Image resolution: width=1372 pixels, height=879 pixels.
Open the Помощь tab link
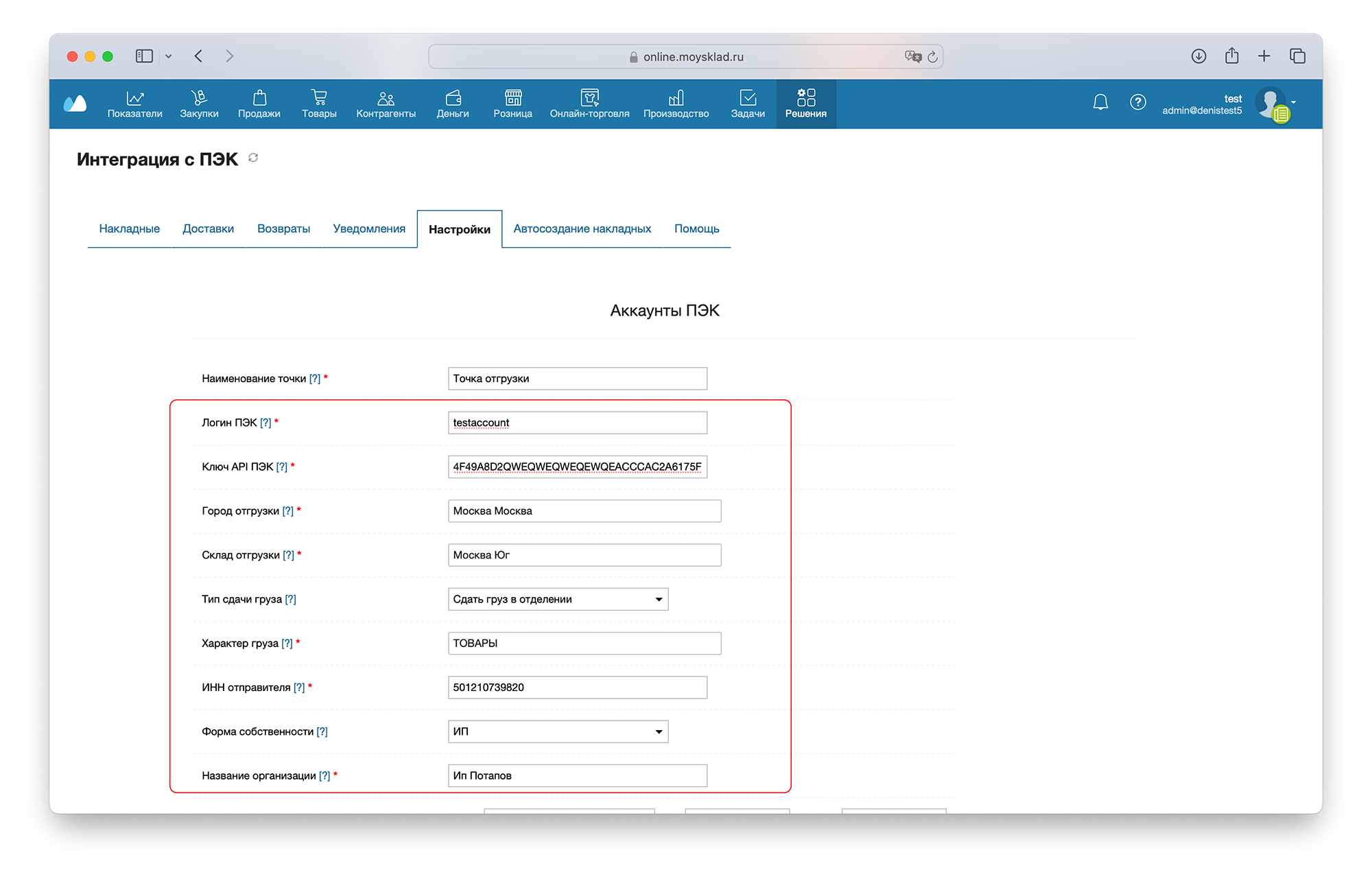[696, 228]
